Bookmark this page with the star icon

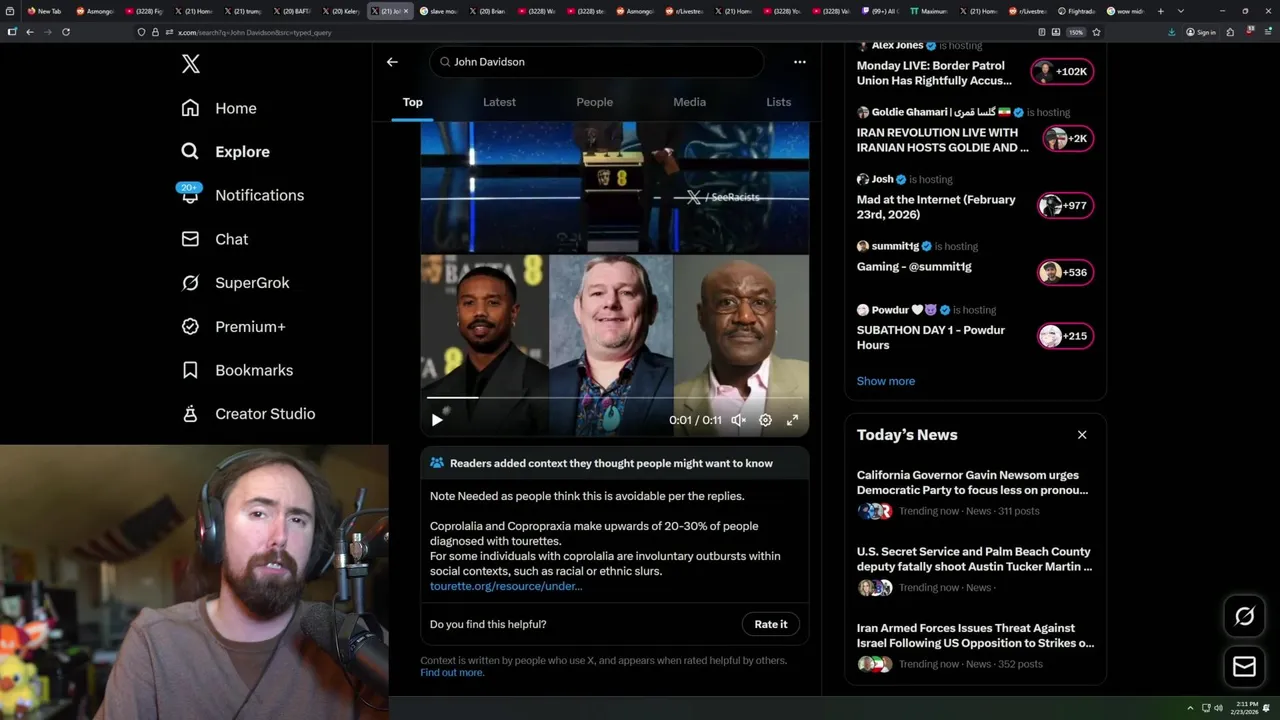coord(1096,32)
